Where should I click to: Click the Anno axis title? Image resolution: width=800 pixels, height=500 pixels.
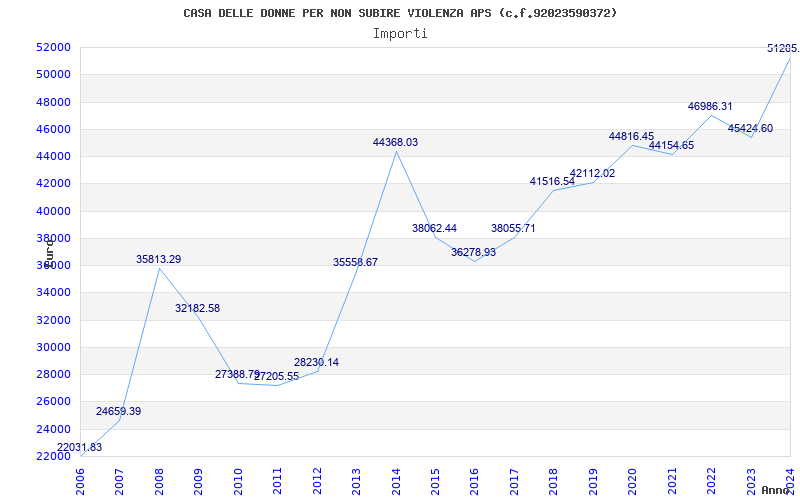click(x=776, y=490)
